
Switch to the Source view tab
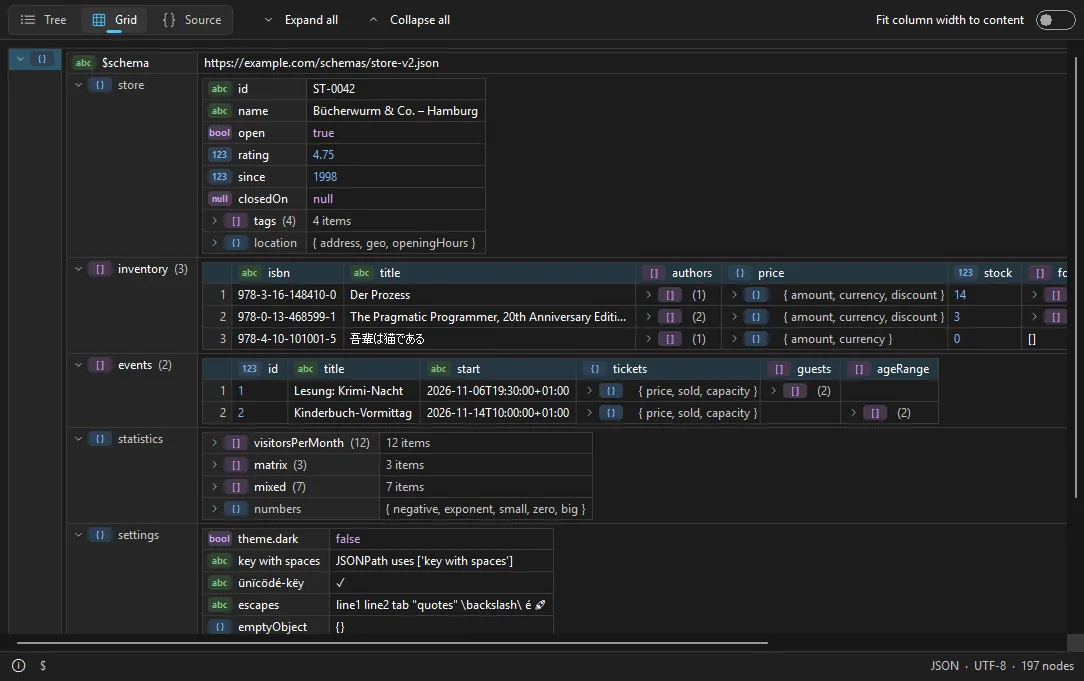pos(191,20)
